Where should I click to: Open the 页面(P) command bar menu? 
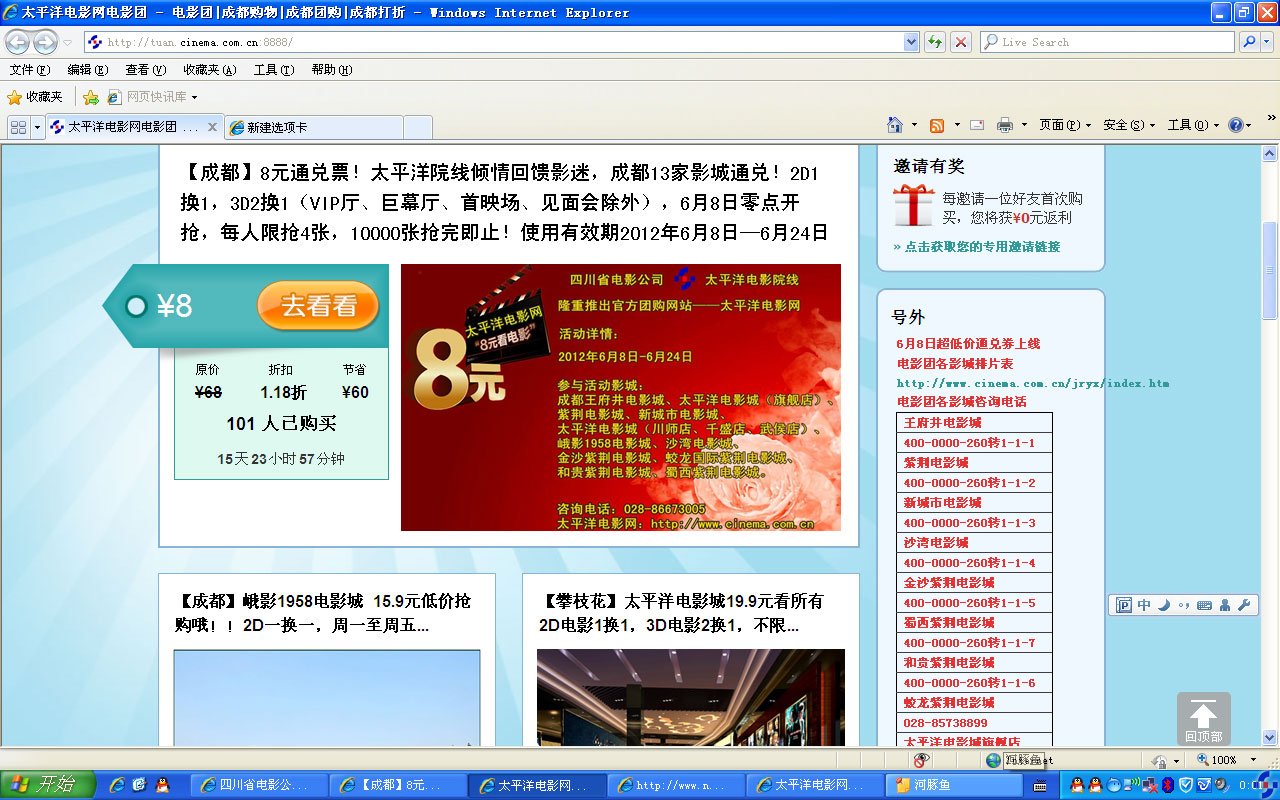[1065, 125]
